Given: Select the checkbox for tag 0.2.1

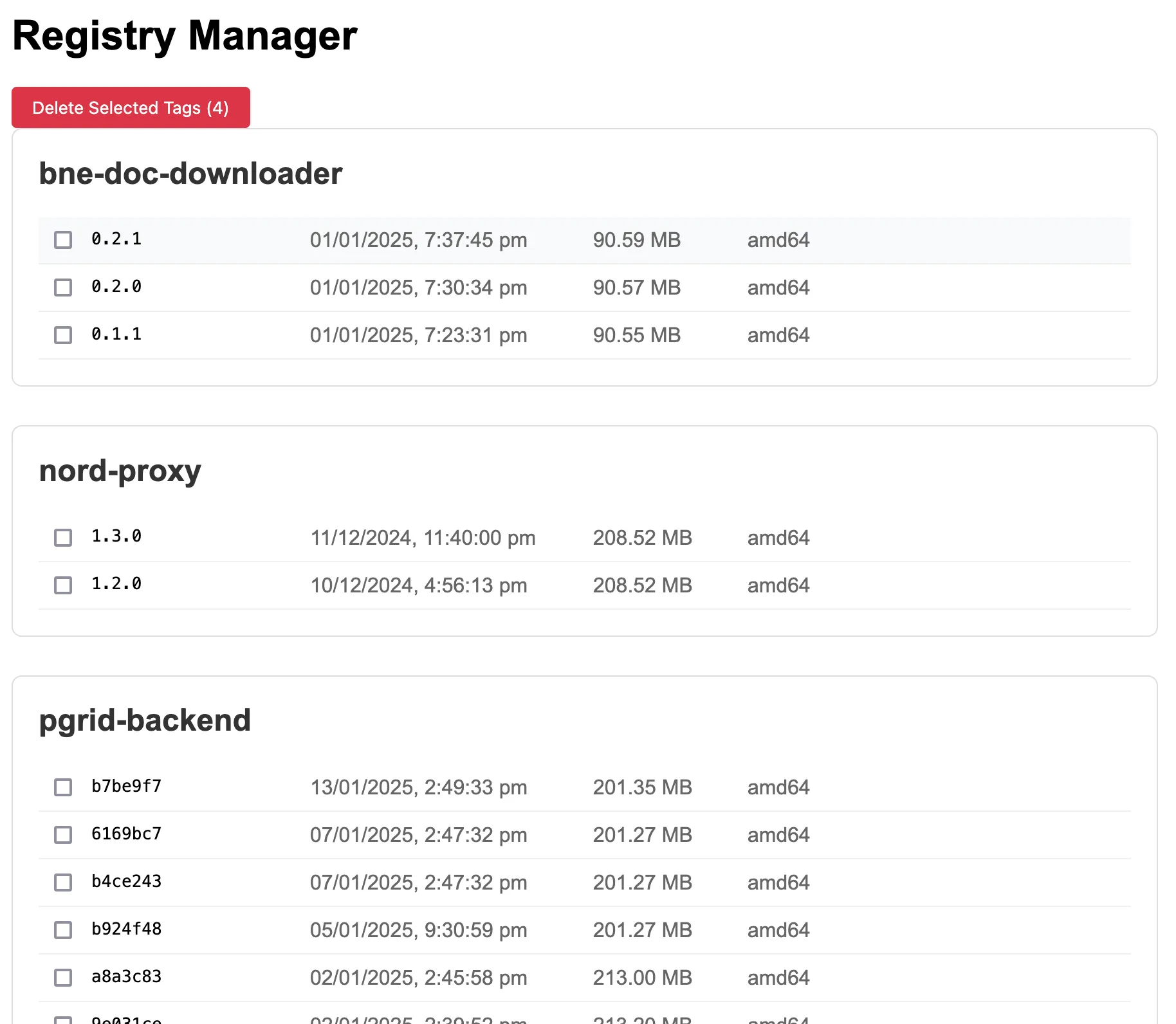Looking at the screenshot, I should point(62,240).
